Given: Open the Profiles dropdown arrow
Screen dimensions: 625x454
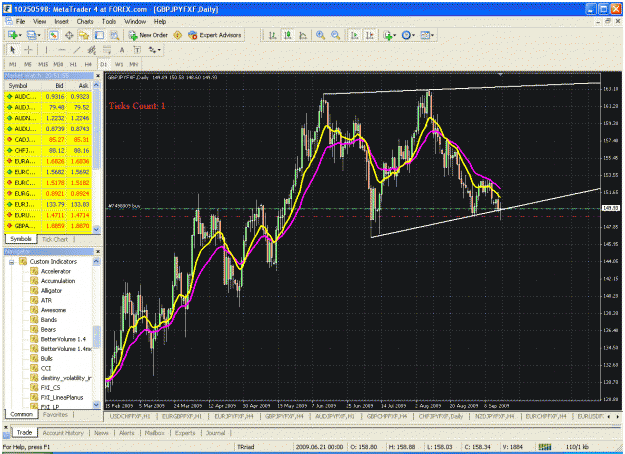Looking at the screenshot, I should (39, 35).
